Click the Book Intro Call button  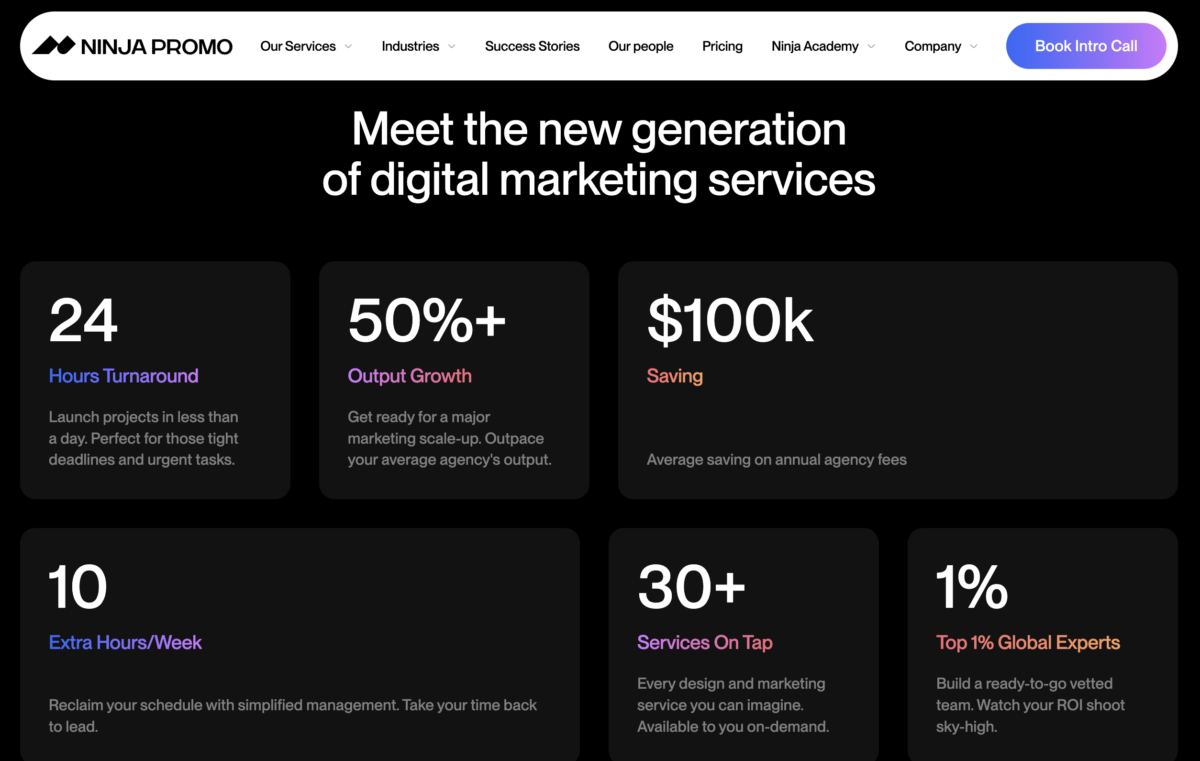point(1086,45)
